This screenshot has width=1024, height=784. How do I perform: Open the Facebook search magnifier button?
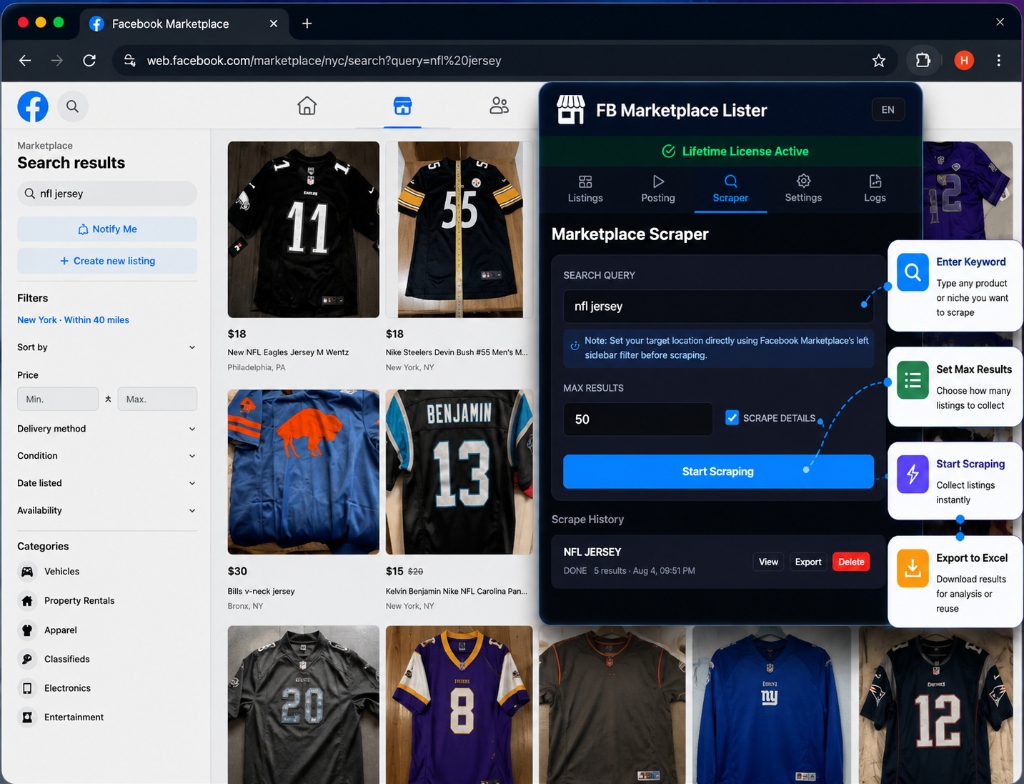72,106
